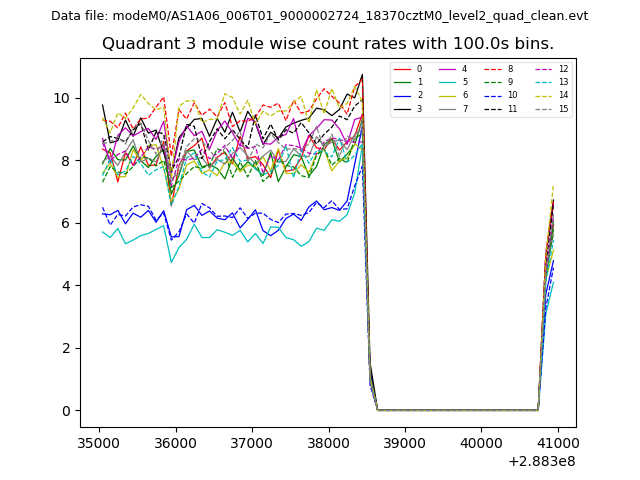Click the +2.883e8 axis offset text
This screenshot has width=640, height=480.
[542, 461]
